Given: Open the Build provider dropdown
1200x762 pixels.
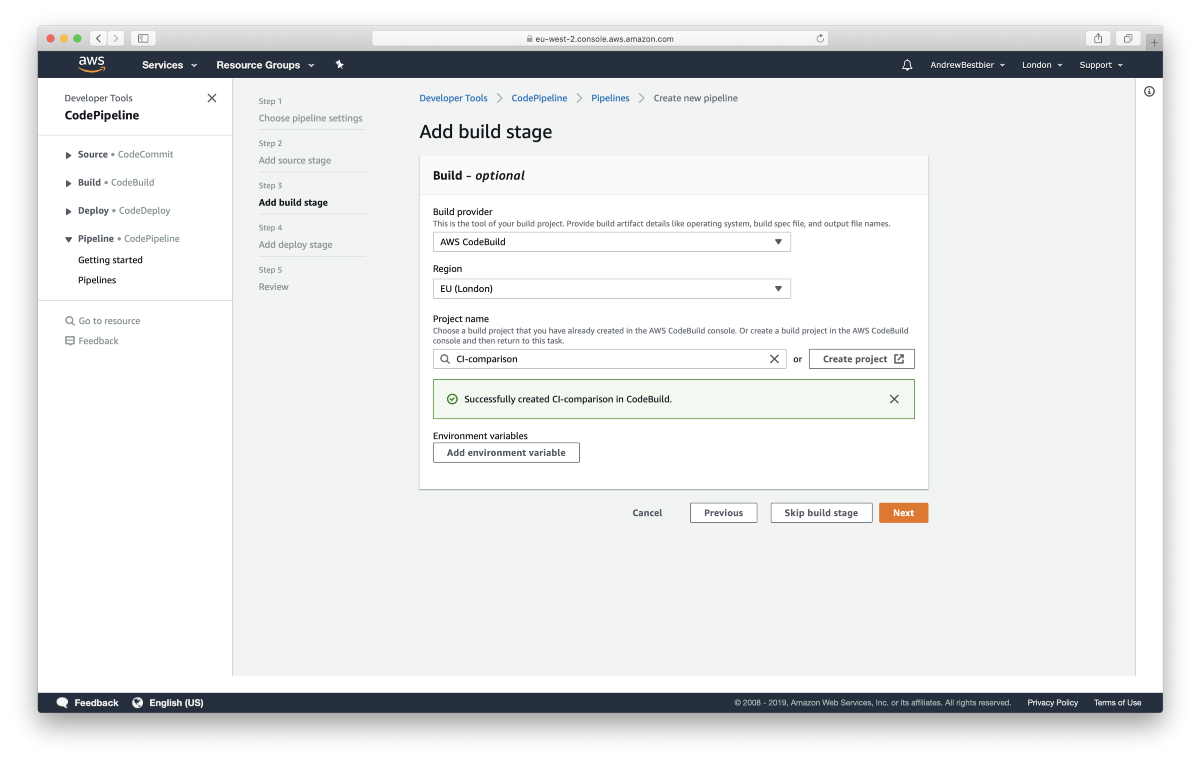Looking at the screenshot, I should (612, 242).
